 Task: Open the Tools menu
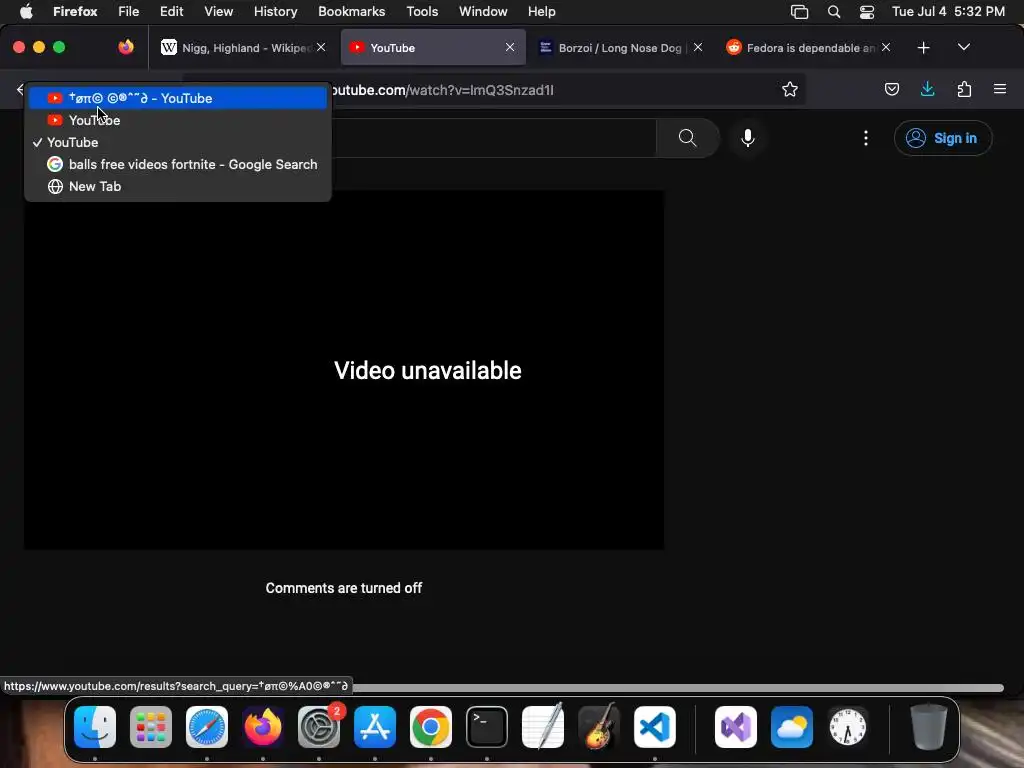[422, 12]
